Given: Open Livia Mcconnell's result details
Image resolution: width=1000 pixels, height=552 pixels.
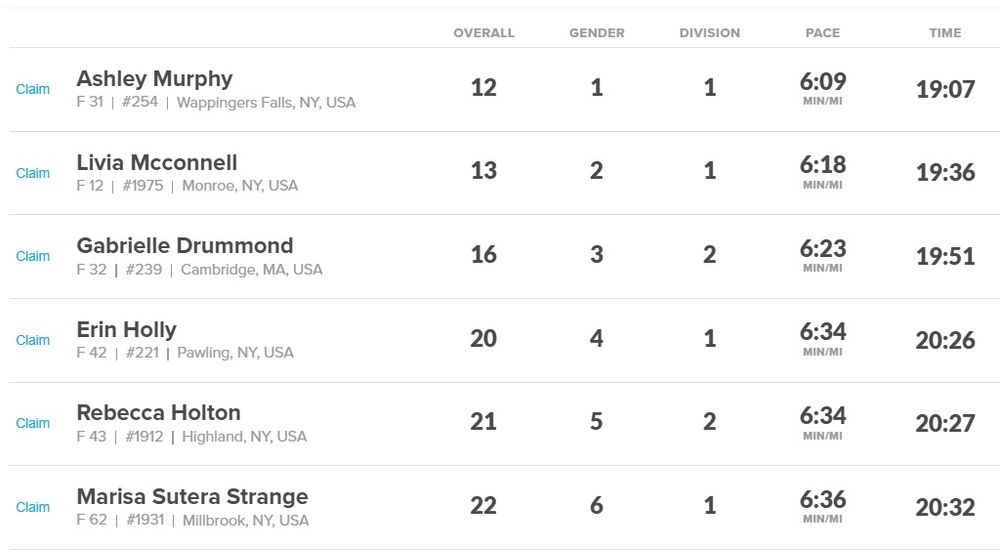Looking at the screenshot, I should pyautogui.click(x=157, y=162).
